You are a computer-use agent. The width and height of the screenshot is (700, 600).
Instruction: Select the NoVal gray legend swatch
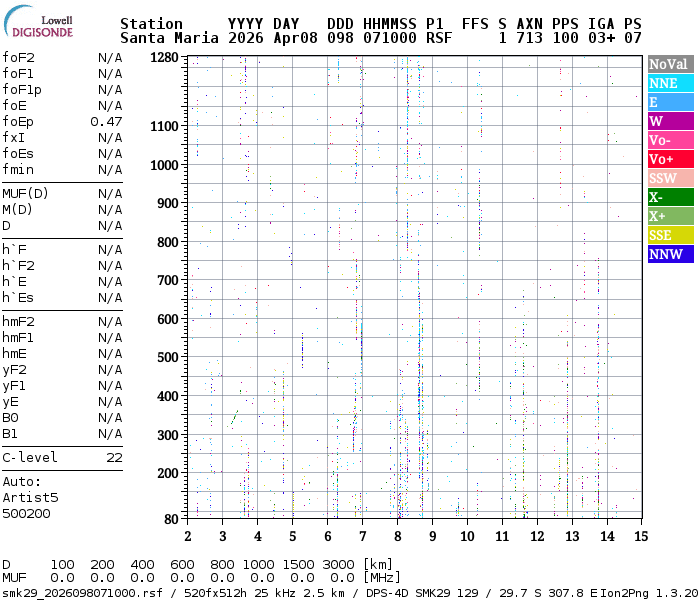670,64
